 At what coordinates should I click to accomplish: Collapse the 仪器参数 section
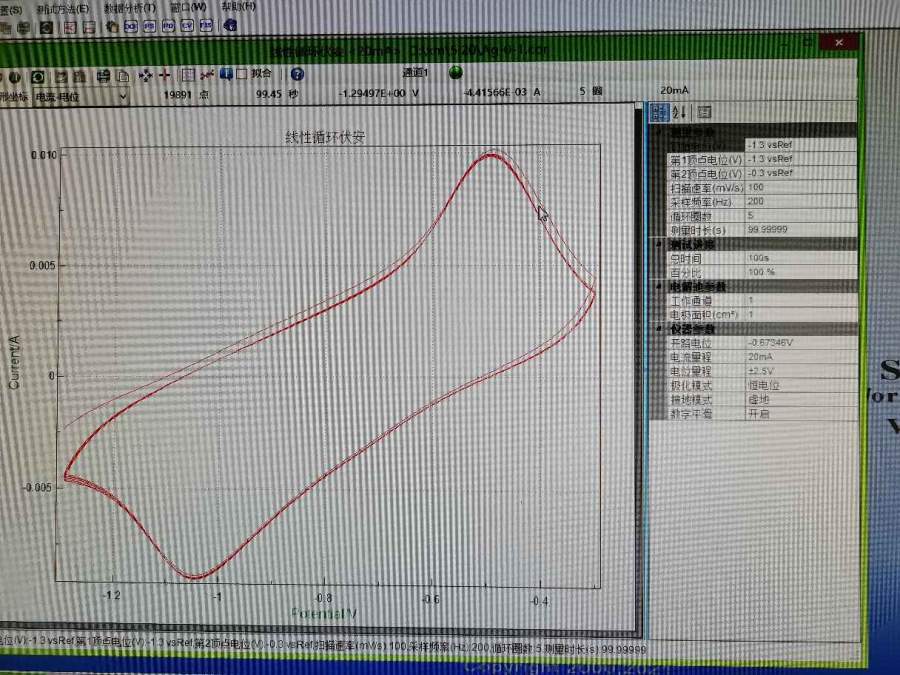pyautogui.click(x=658, y=328)
